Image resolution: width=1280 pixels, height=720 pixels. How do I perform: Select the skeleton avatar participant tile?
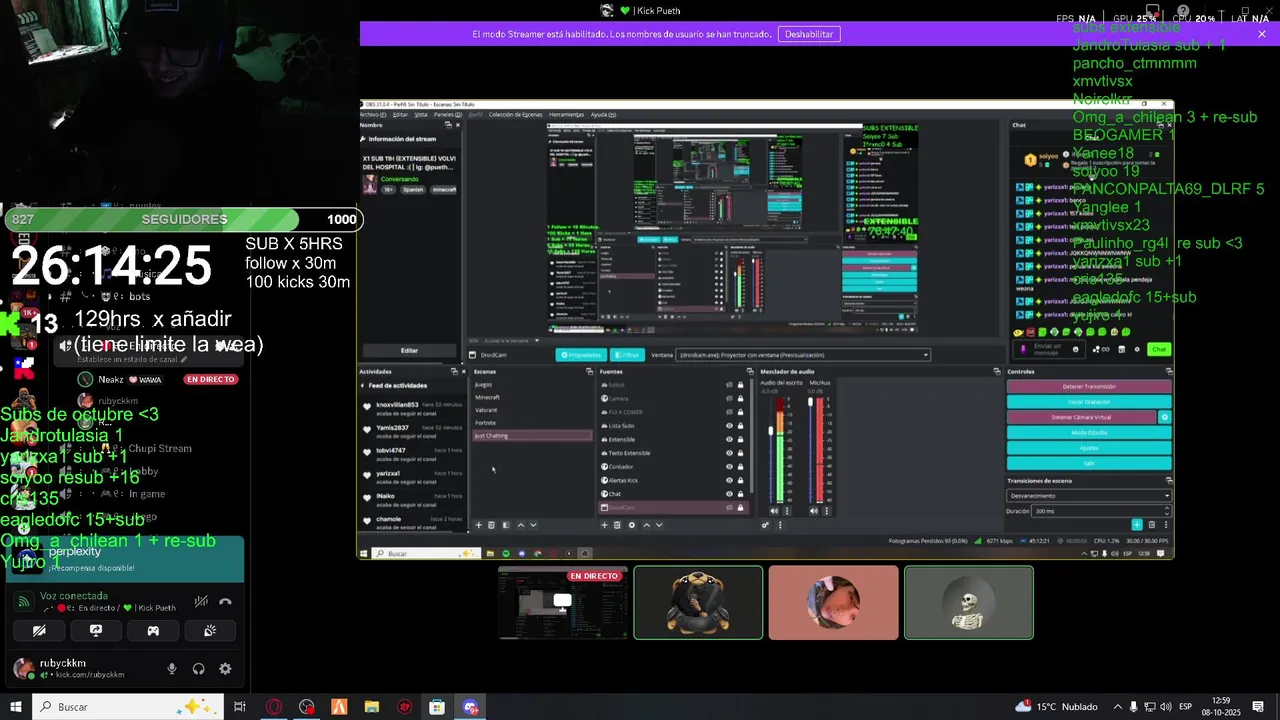pyautogui.click(x=969, y=602)
